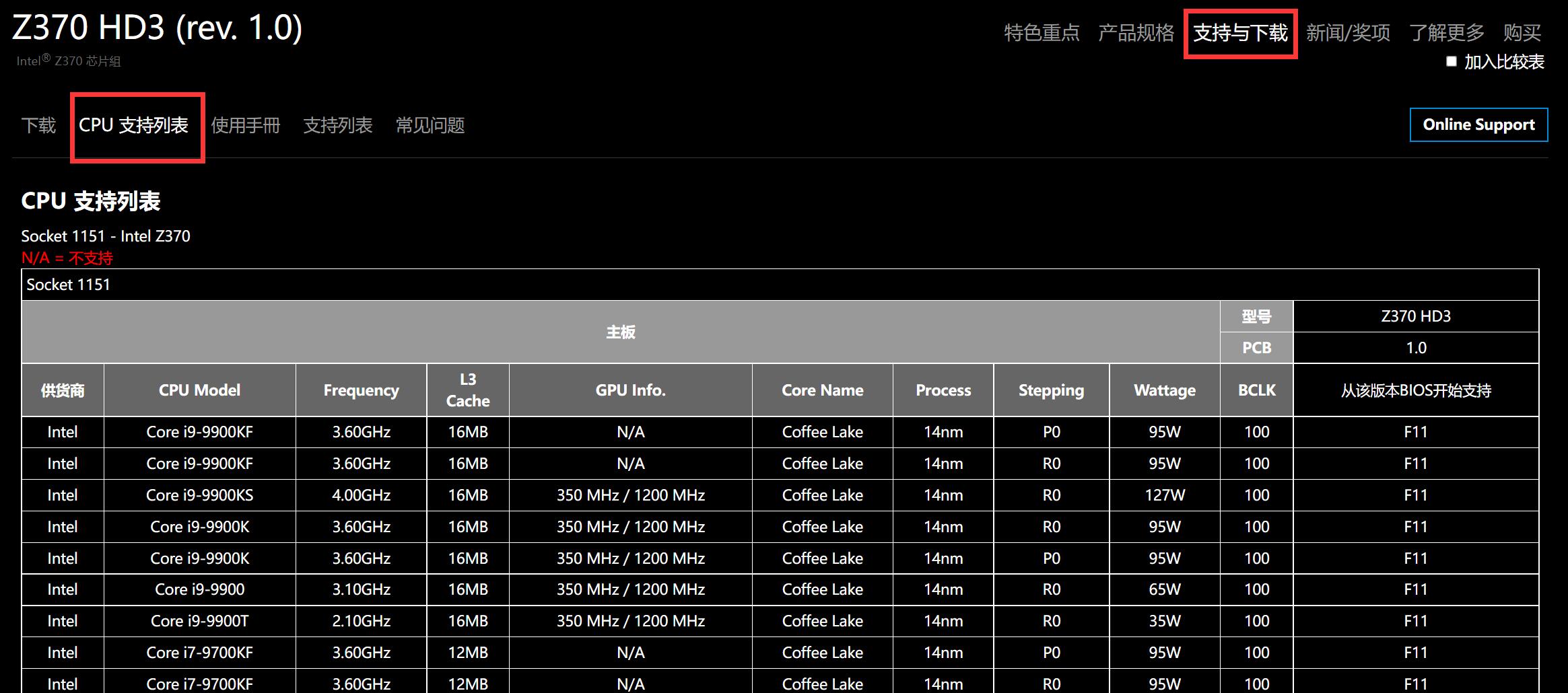Open the 常见问题 tab
The width and height of the screenshot is (1568, 693).
[430, 125]
